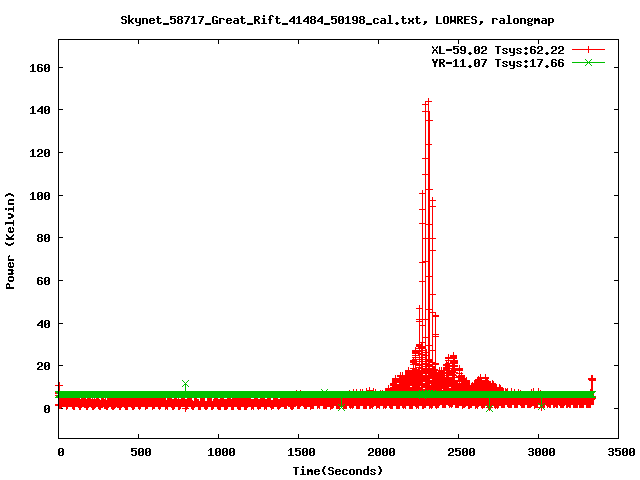Click the green legend line sample
The image size is (640, 480).
588,62
